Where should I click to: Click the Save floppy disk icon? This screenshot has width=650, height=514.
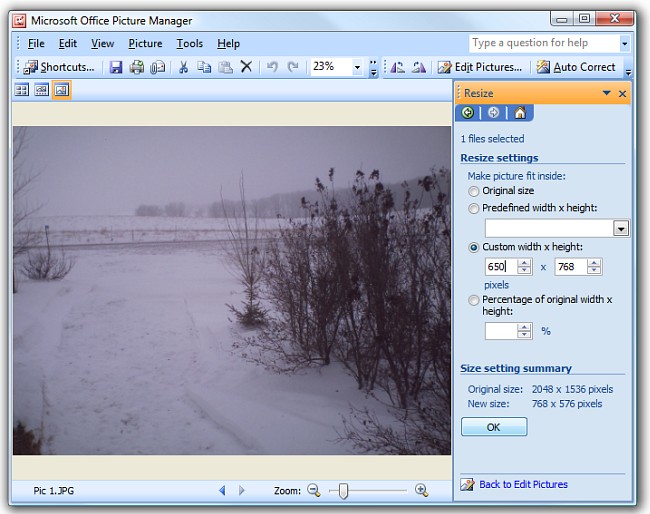pos(116,67)
